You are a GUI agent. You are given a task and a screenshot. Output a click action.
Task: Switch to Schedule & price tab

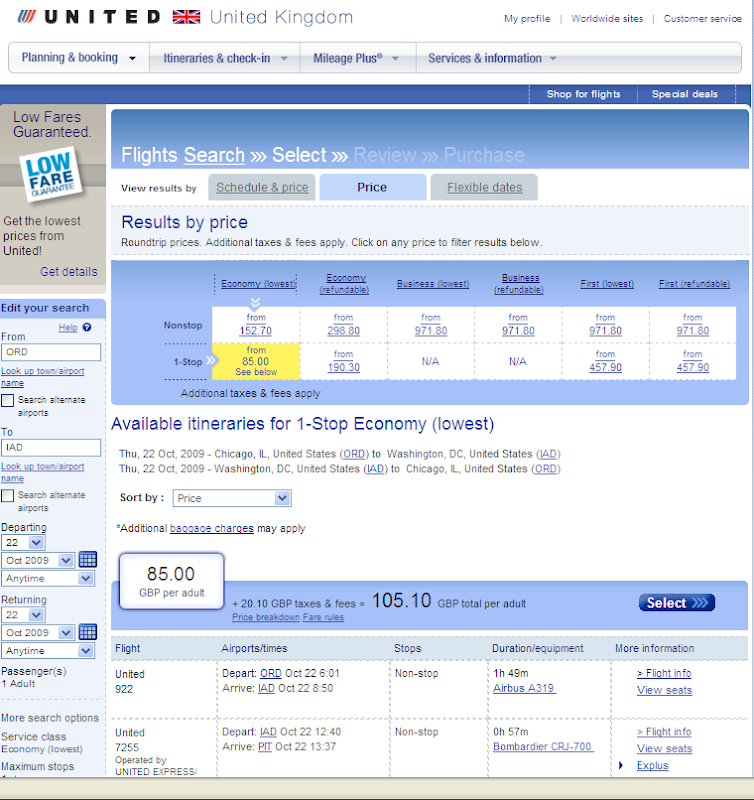point(262,187)
